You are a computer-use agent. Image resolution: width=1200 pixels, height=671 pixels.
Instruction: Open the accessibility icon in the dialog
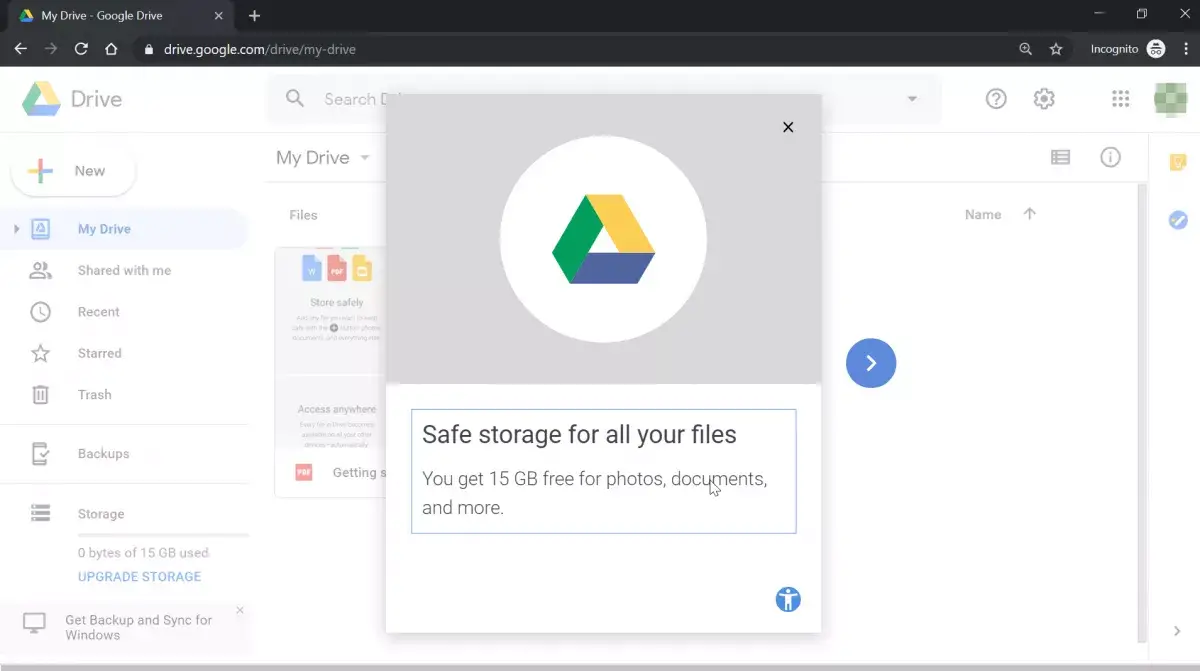[788, 599]
